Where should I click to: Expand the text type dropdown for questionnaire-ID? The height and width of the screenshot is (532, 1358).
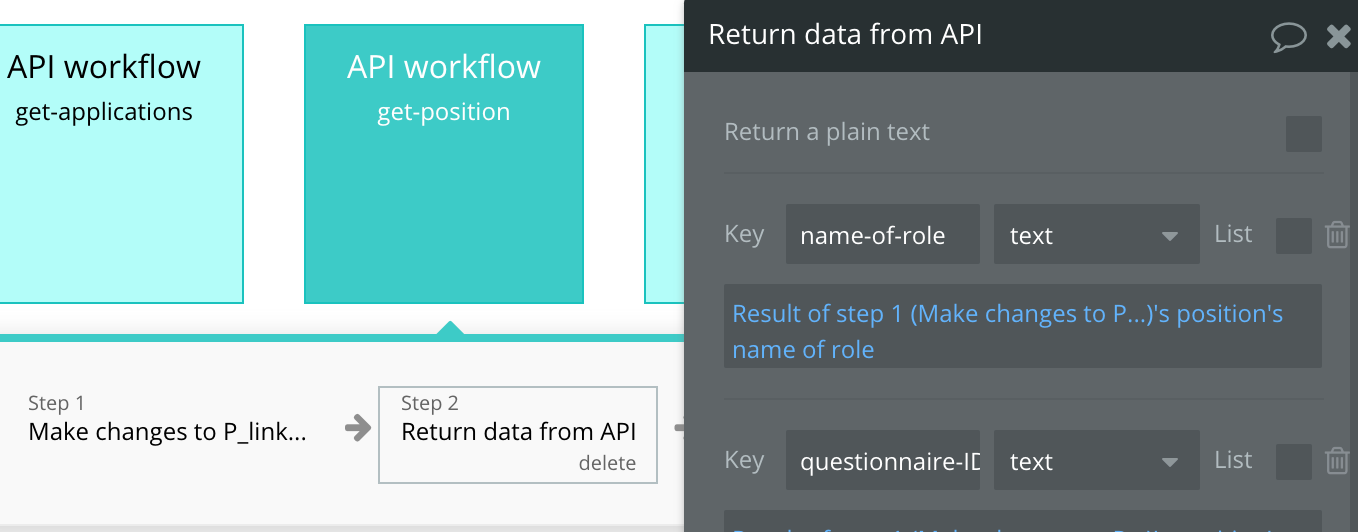pos(1096,461)
